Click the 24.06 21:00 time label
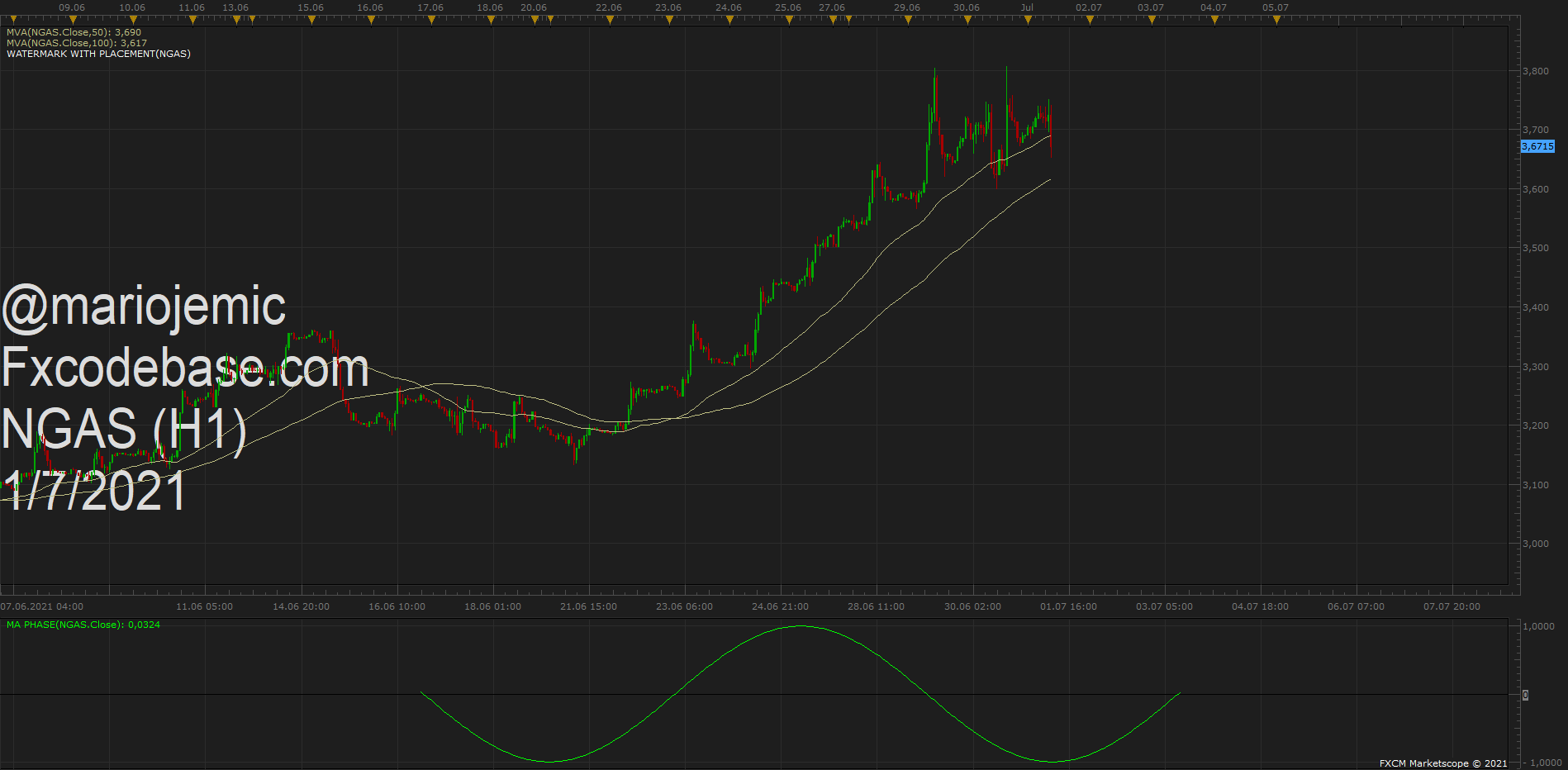1568x770 pixels. 780,606
